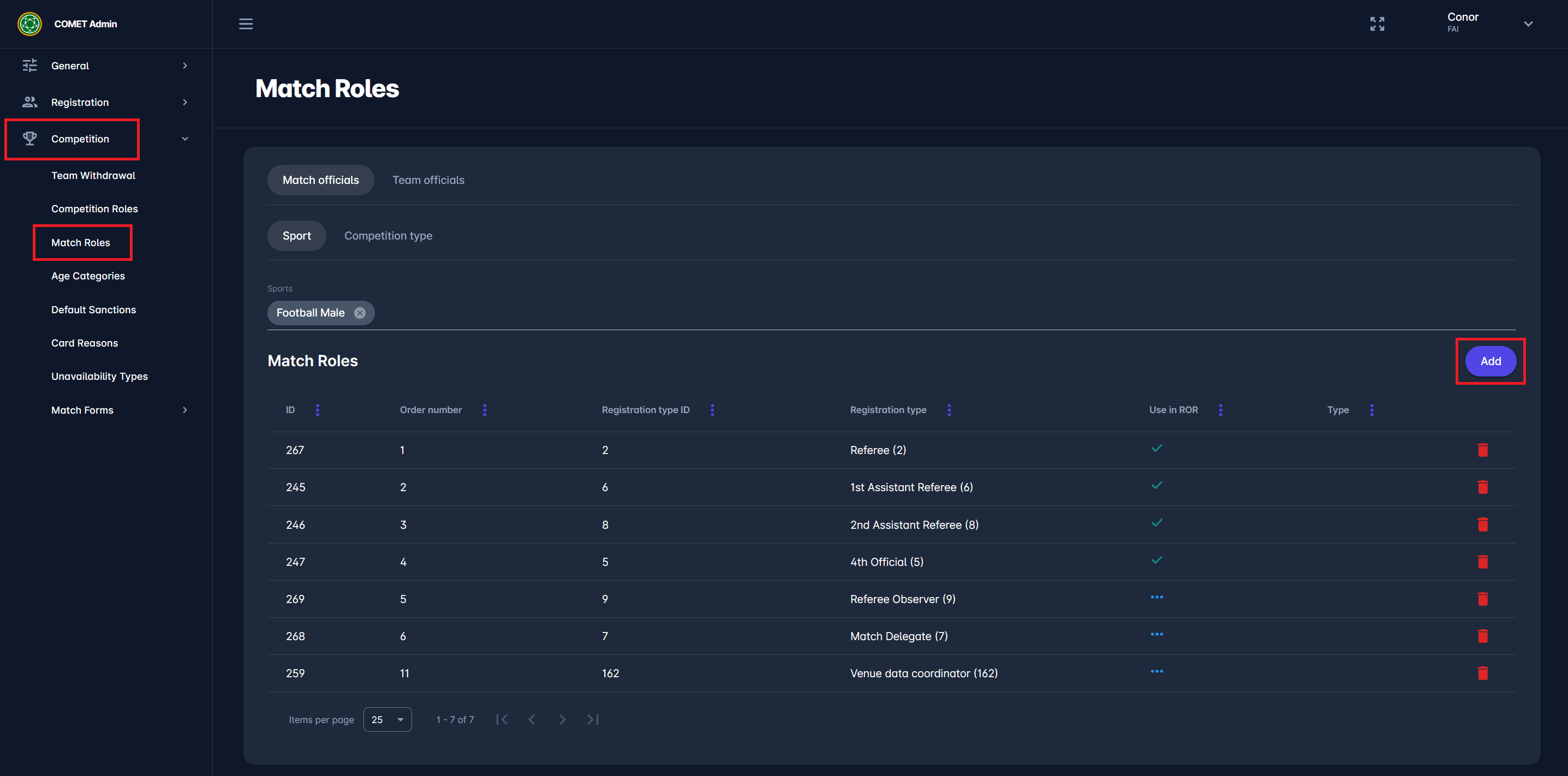Toggle Use in ROR for Match Delegate
The width and height of the screenshot is (1568, 776).
(1156, 634)
